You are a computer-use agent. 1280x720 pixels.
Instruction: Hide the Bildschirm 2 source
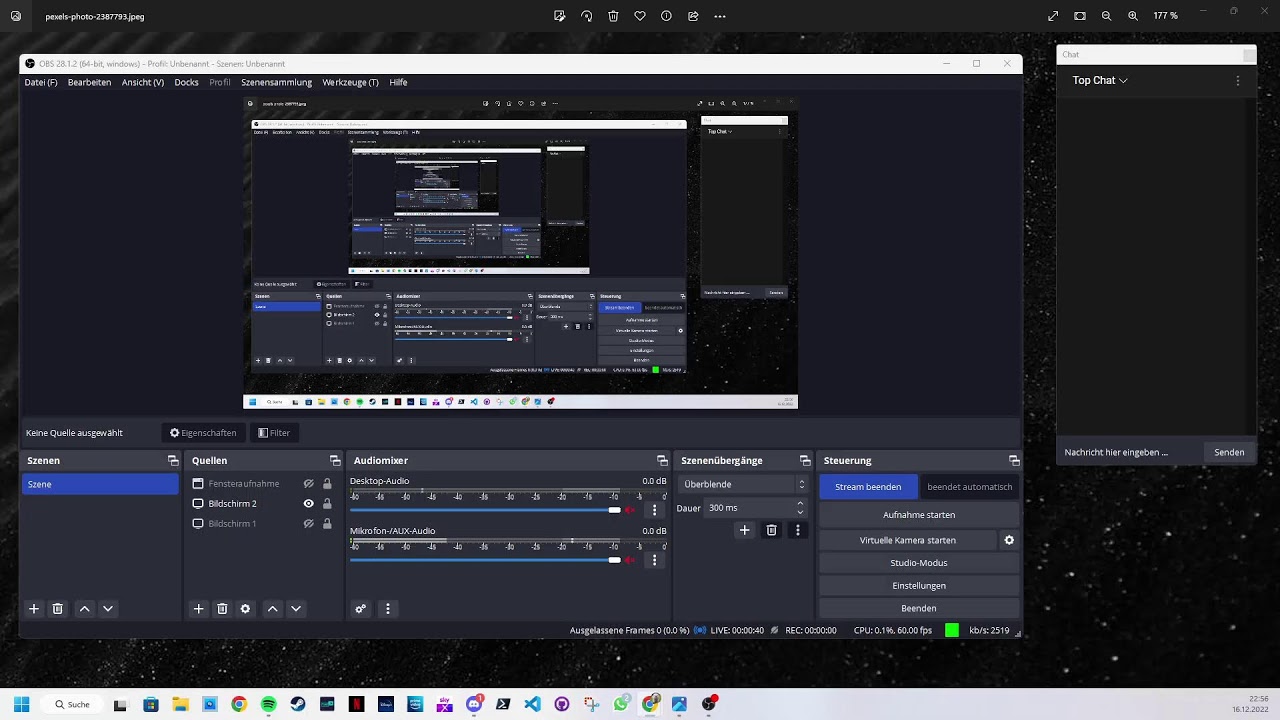309,504
